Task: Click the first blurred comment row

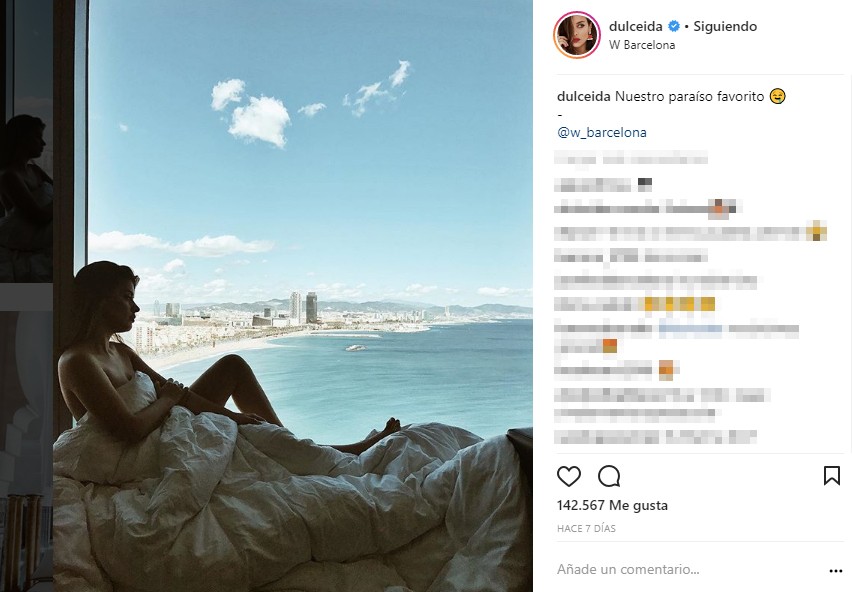Action: [631, 159]
